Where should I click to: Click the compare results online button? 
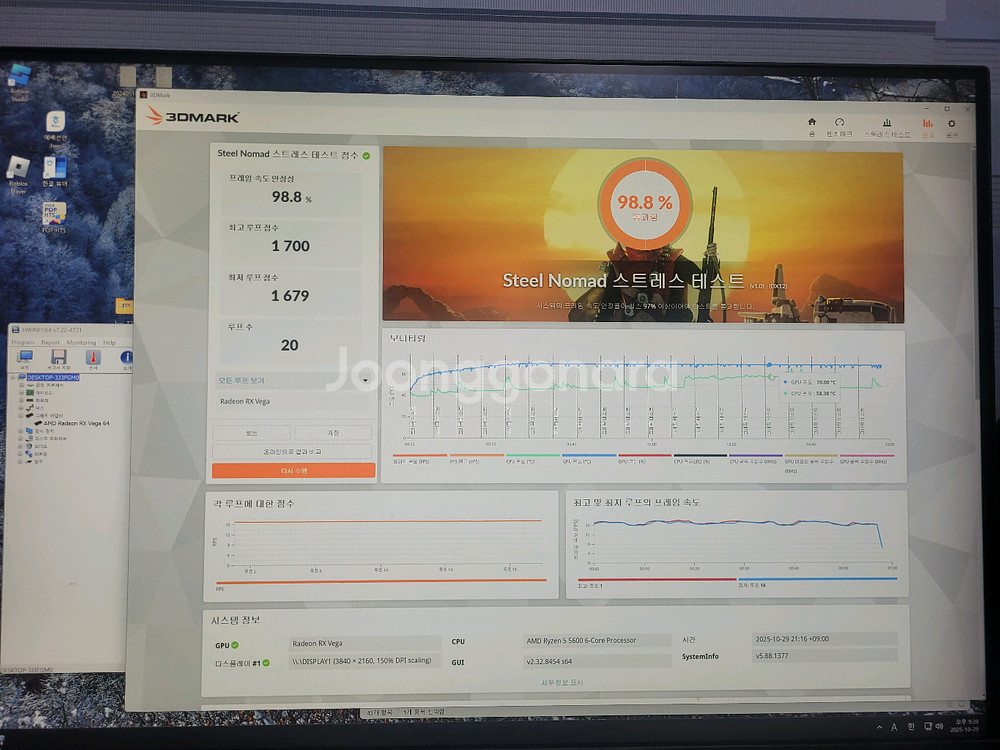pos(293,452)
